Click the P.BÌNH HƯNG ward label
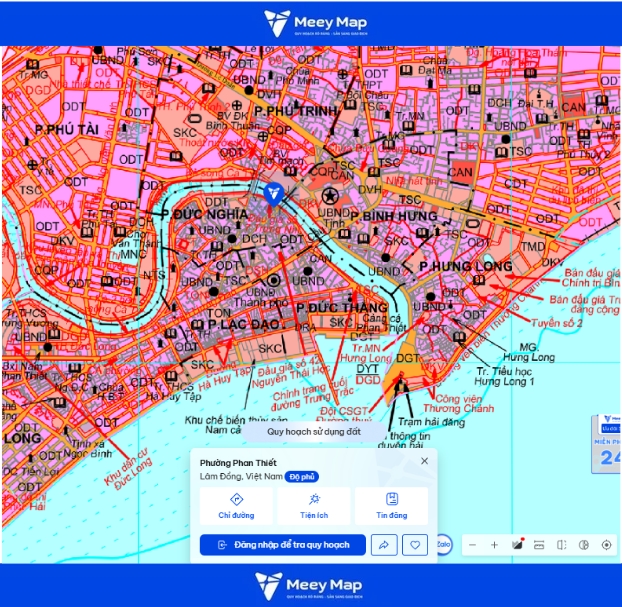 coord(394,217)
